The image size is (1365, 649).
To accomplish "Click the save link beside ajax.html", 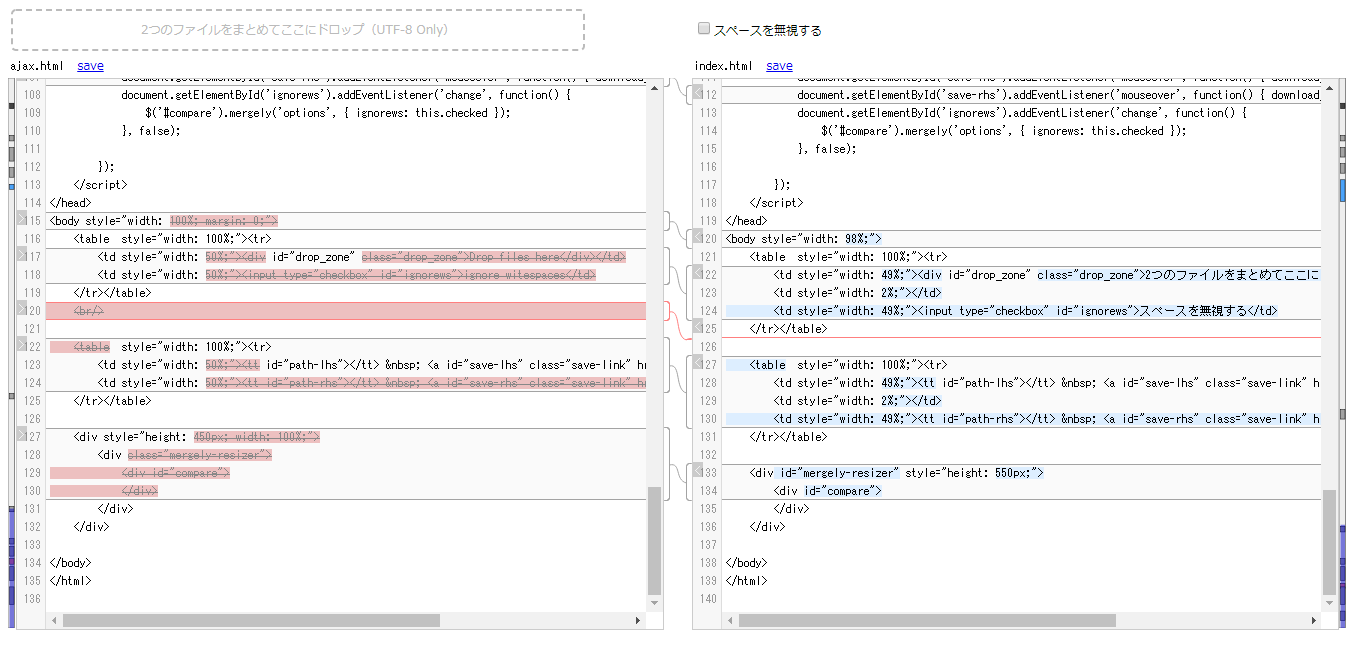I will [90, 66].
